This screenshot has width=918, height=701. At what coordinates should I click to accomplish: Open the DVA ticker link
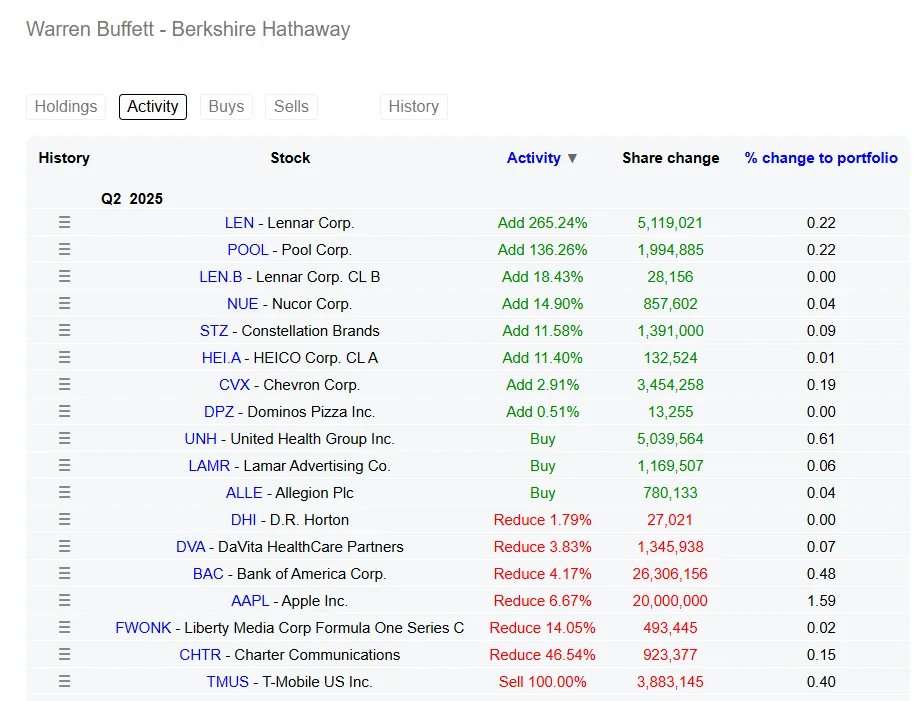coord(191,546)
